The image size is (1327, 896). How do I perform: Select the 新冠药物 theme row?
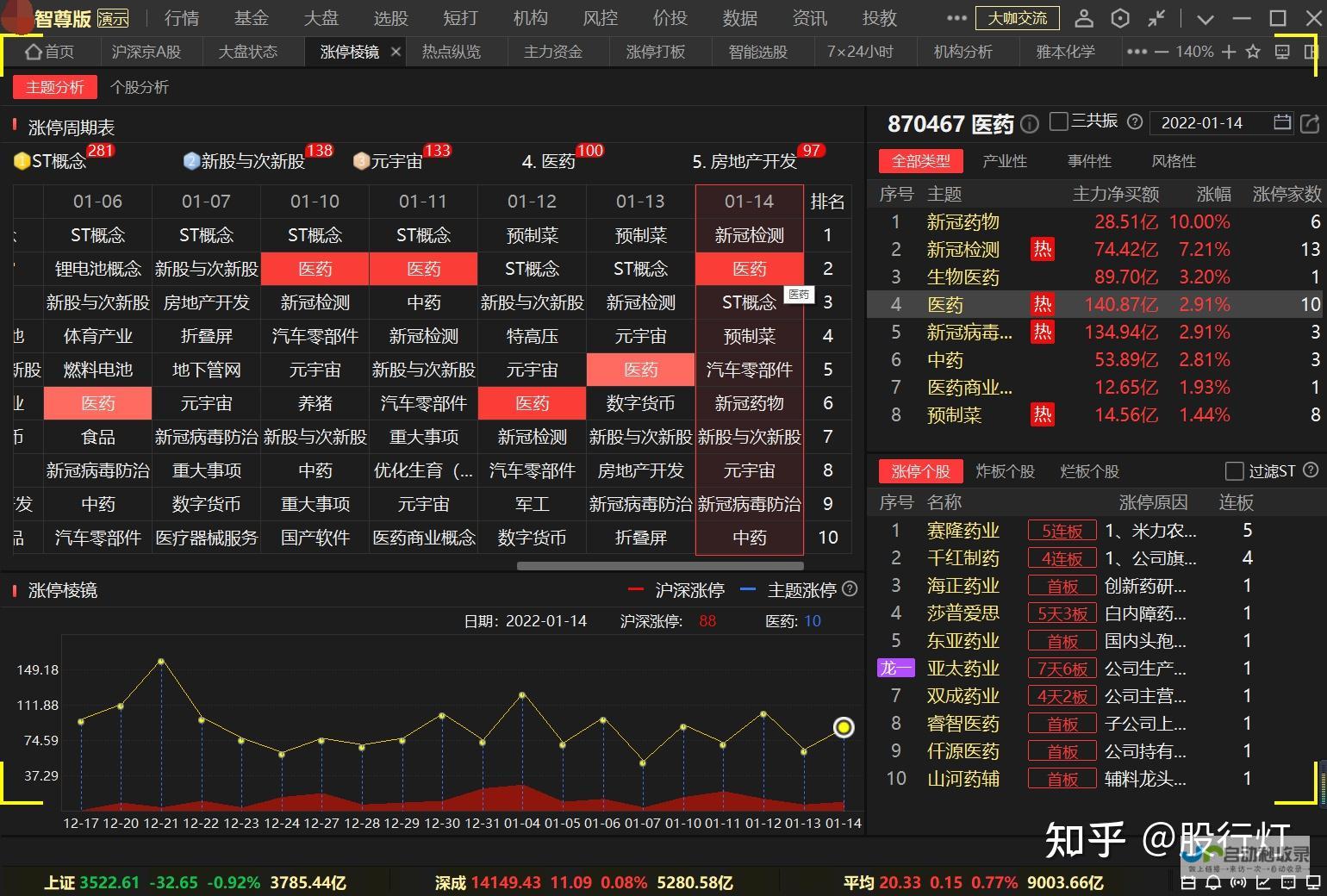click(x=1096, y=221)
